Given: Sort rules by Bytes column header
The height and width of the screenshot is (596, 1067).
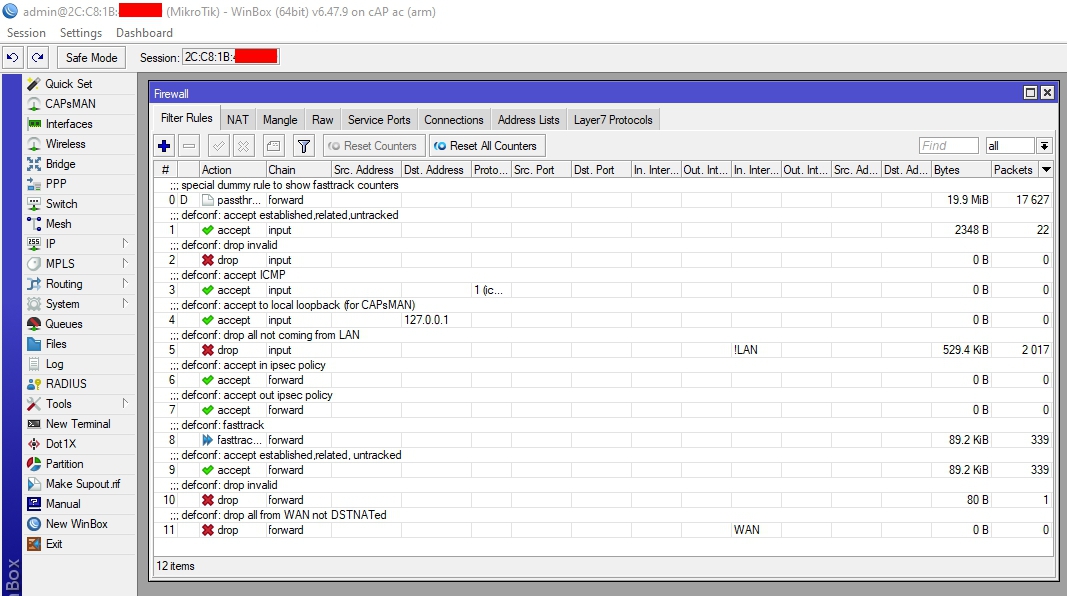Looking at the screenshot, I should click(961, 169).
